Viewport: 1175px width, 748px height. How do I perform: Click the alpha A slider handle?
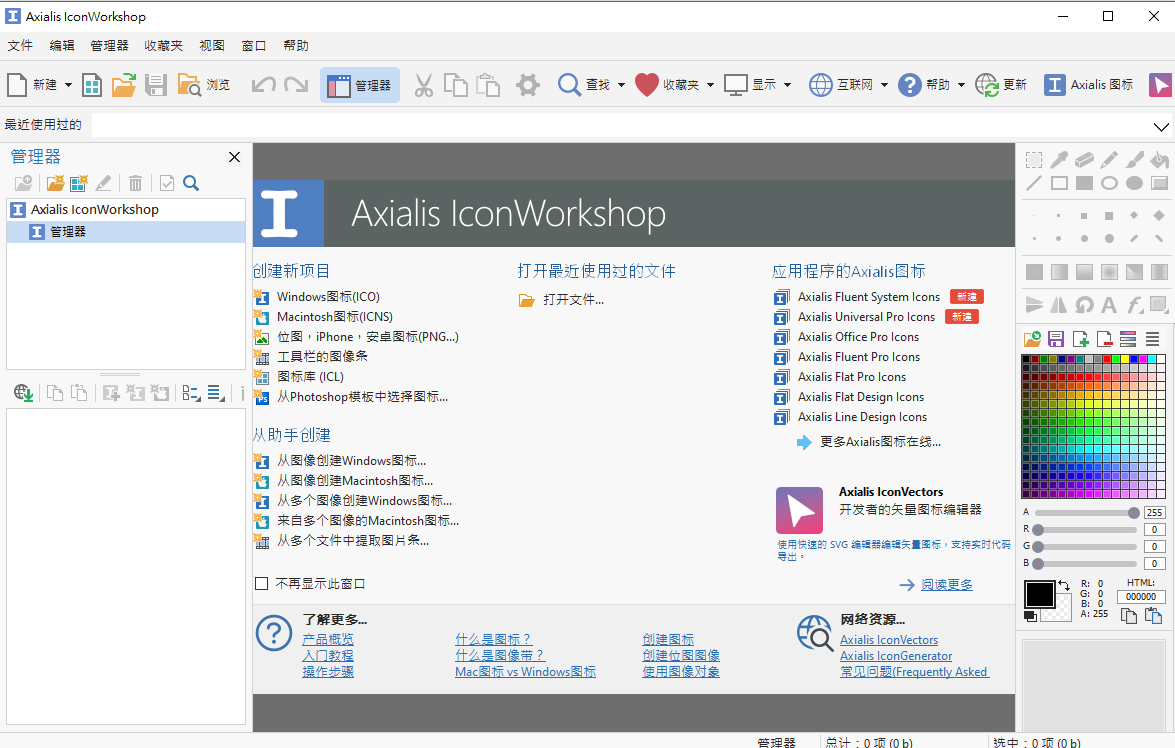click(1133, 513)
